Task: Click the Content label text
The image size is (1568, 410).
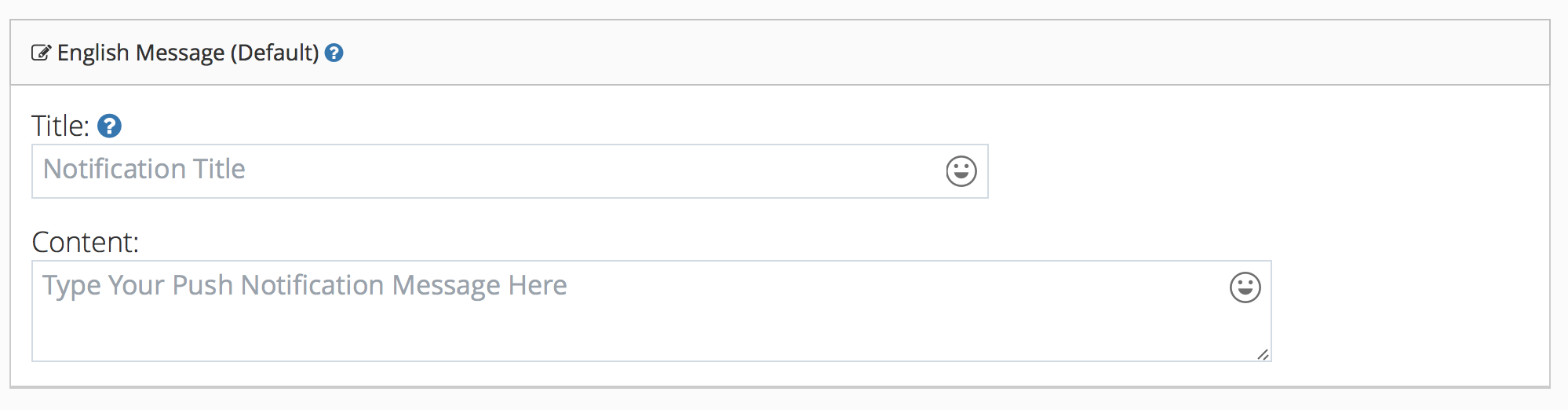Action: 85,242
